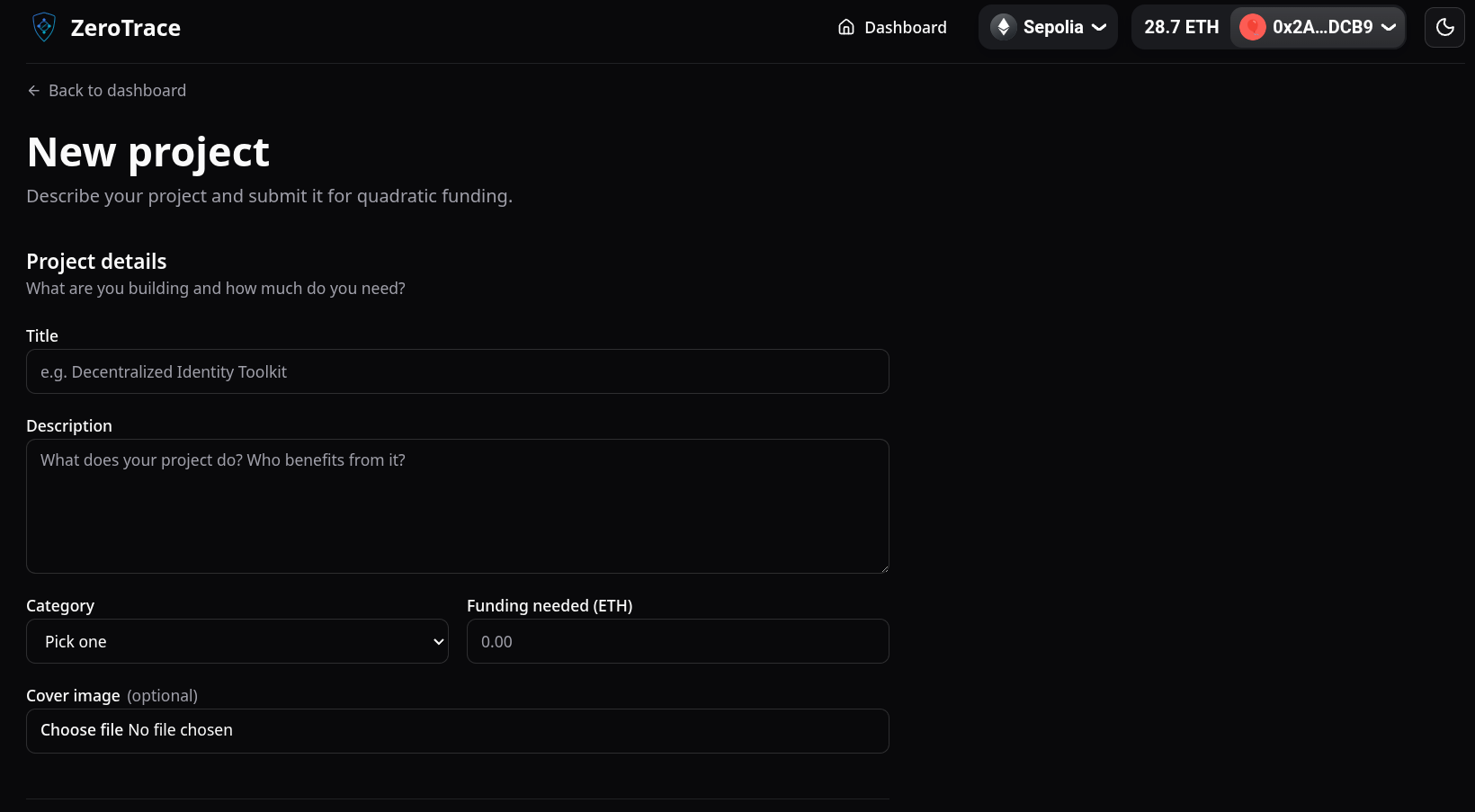Click the Sepolia network icon pill

[1047, 27]
